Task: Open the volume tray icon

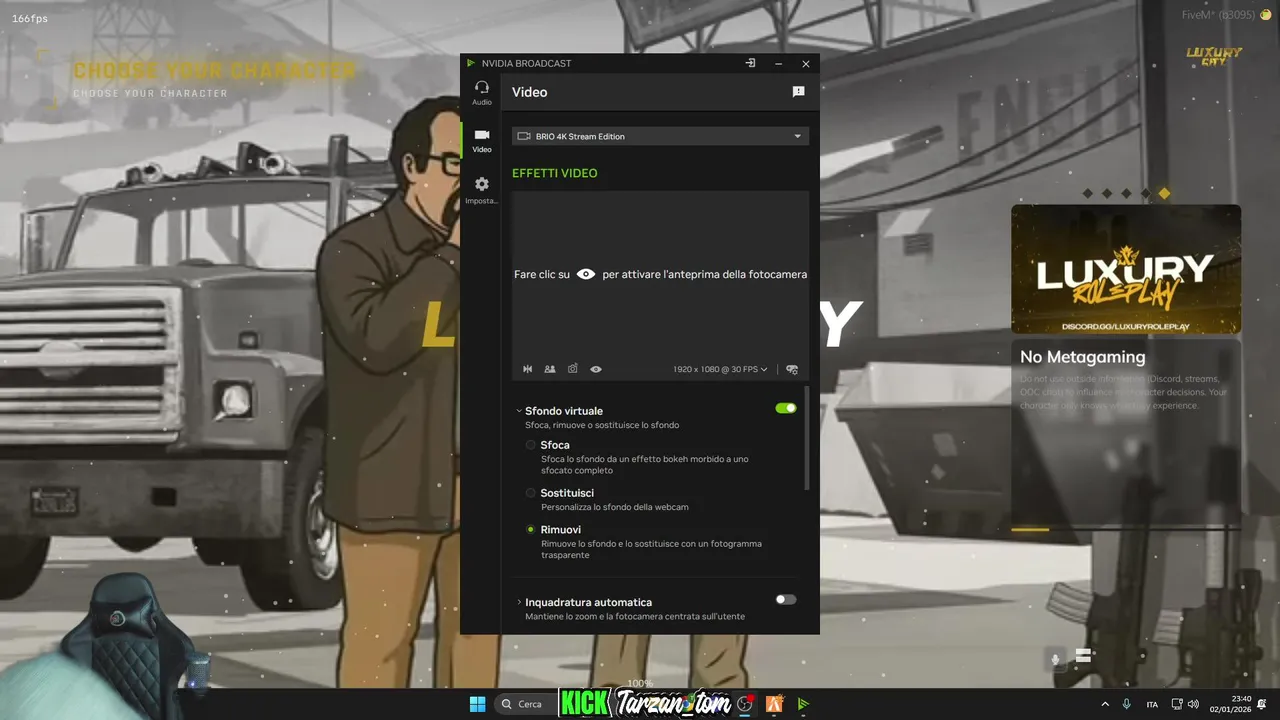Action: pyautogui.click(x=1195, y=704)
